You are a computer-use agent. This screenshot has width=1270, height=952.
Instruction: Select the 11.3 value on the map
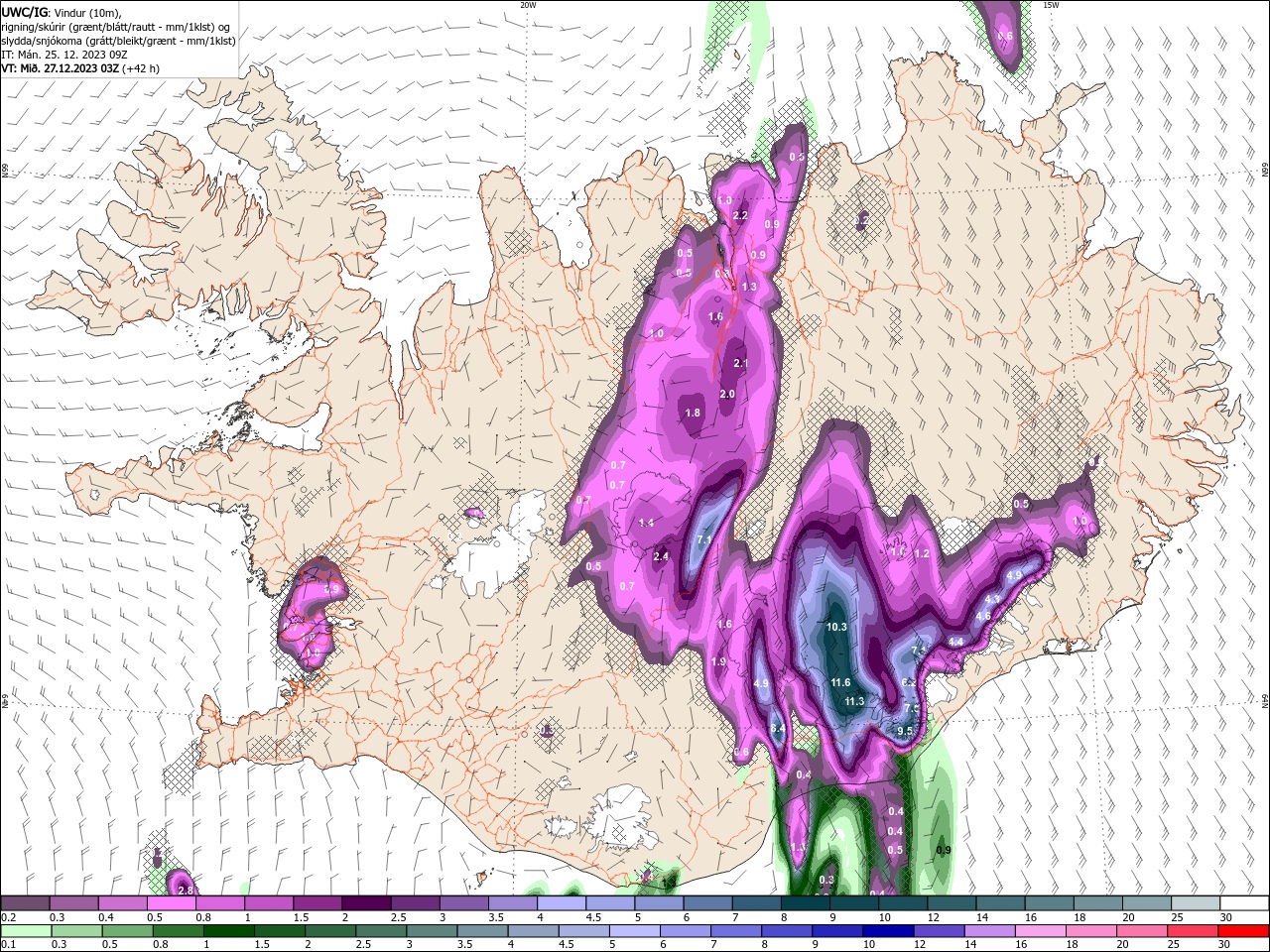[x=854, y=701]
